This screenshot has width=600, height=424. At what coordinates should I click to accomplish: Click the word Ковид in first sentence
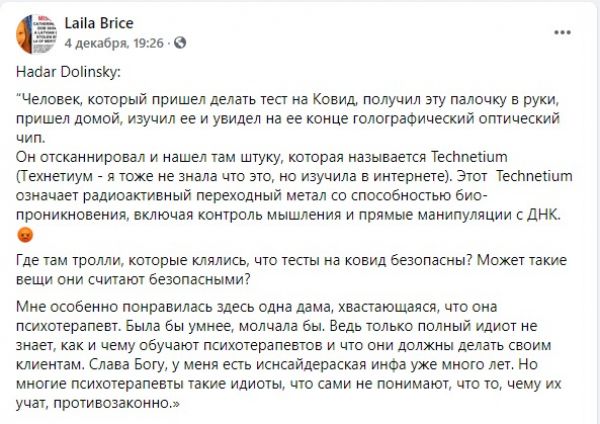point(335,99)
